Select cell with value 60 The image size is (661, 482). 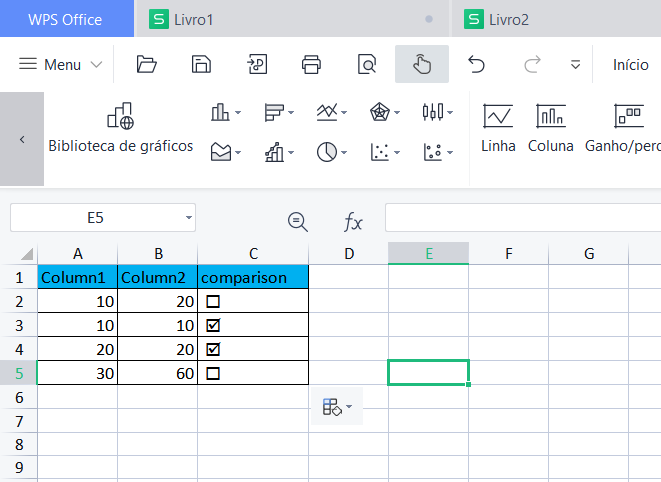coord(157,373)
